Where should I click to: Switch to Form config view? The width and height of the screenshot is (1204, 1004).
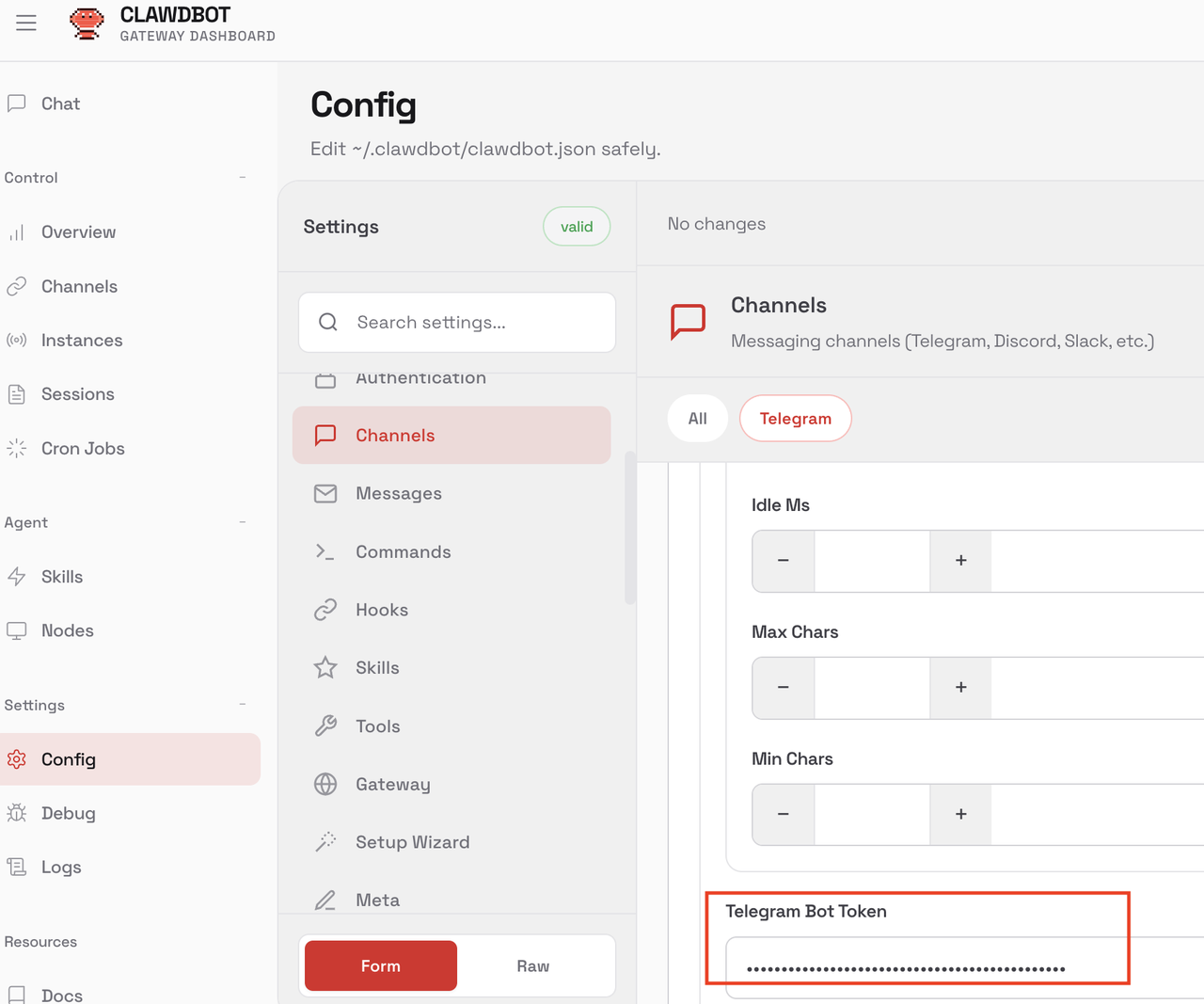pyautogui.click(x=381, y=966)
